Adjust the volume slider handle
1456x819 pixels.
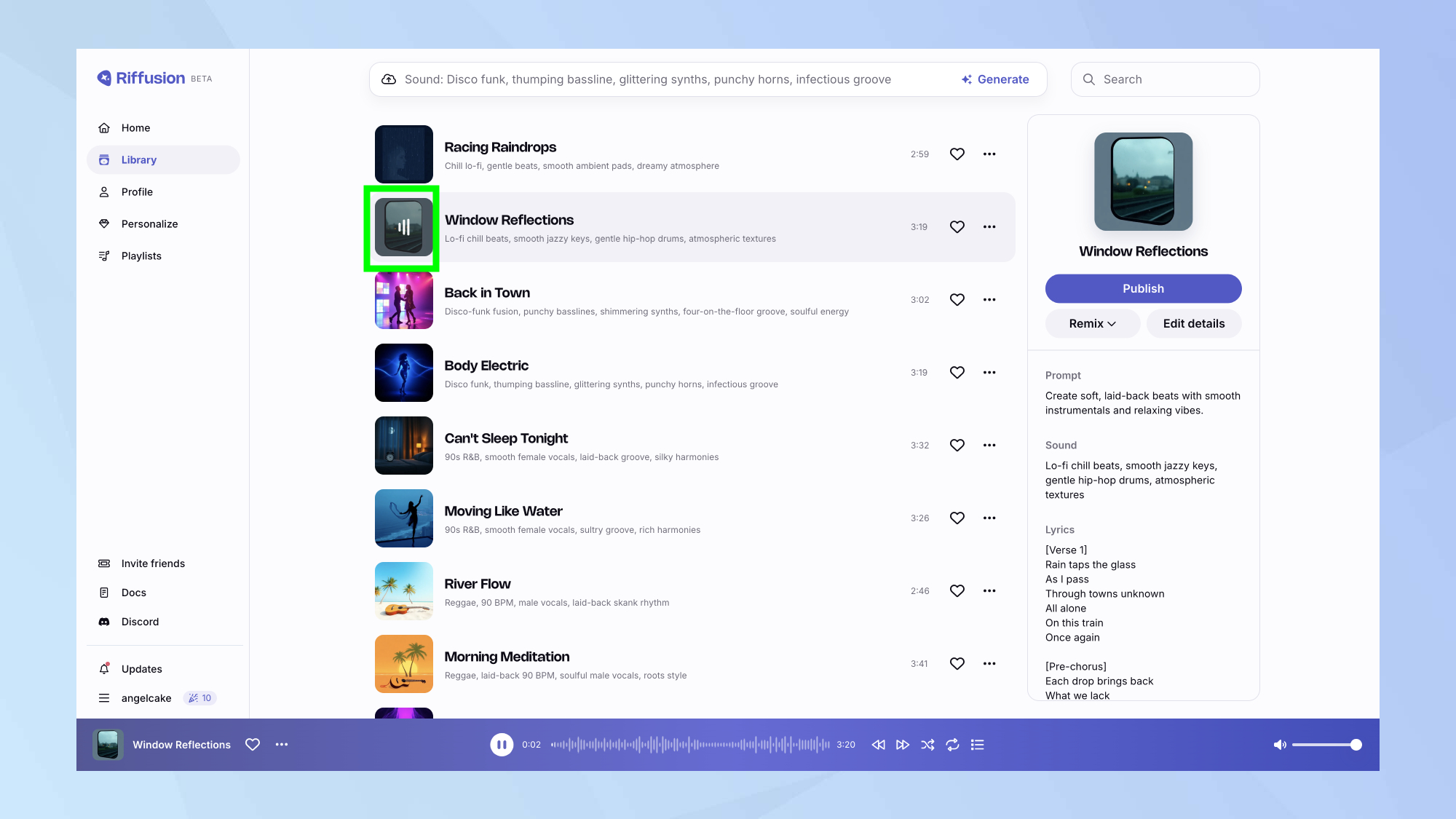tap(1356, 745)
